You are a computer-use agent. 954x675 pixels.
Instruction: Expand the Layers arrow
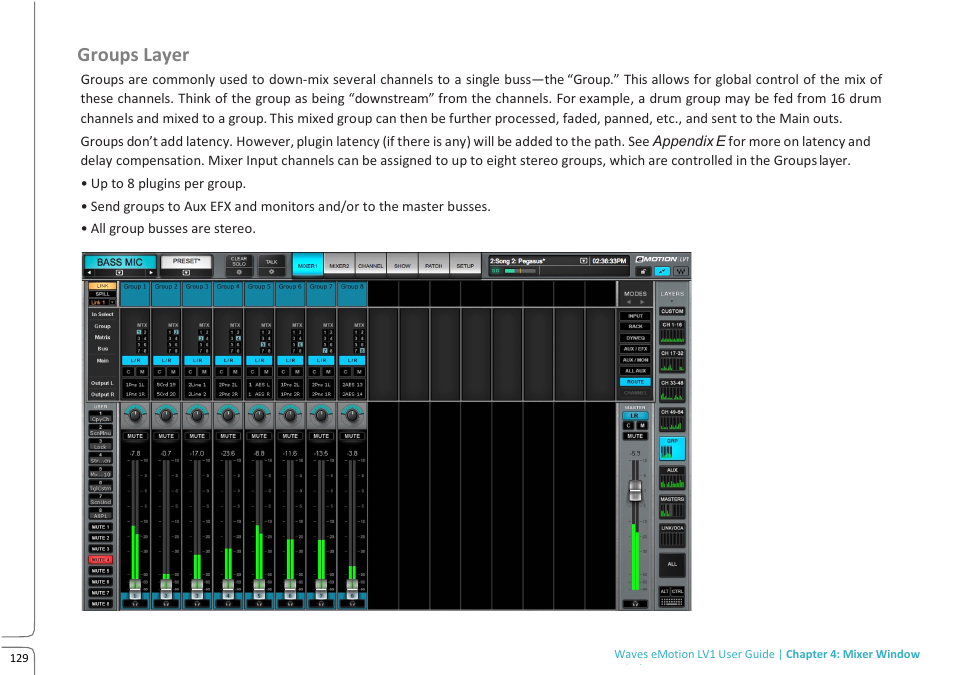672,302
